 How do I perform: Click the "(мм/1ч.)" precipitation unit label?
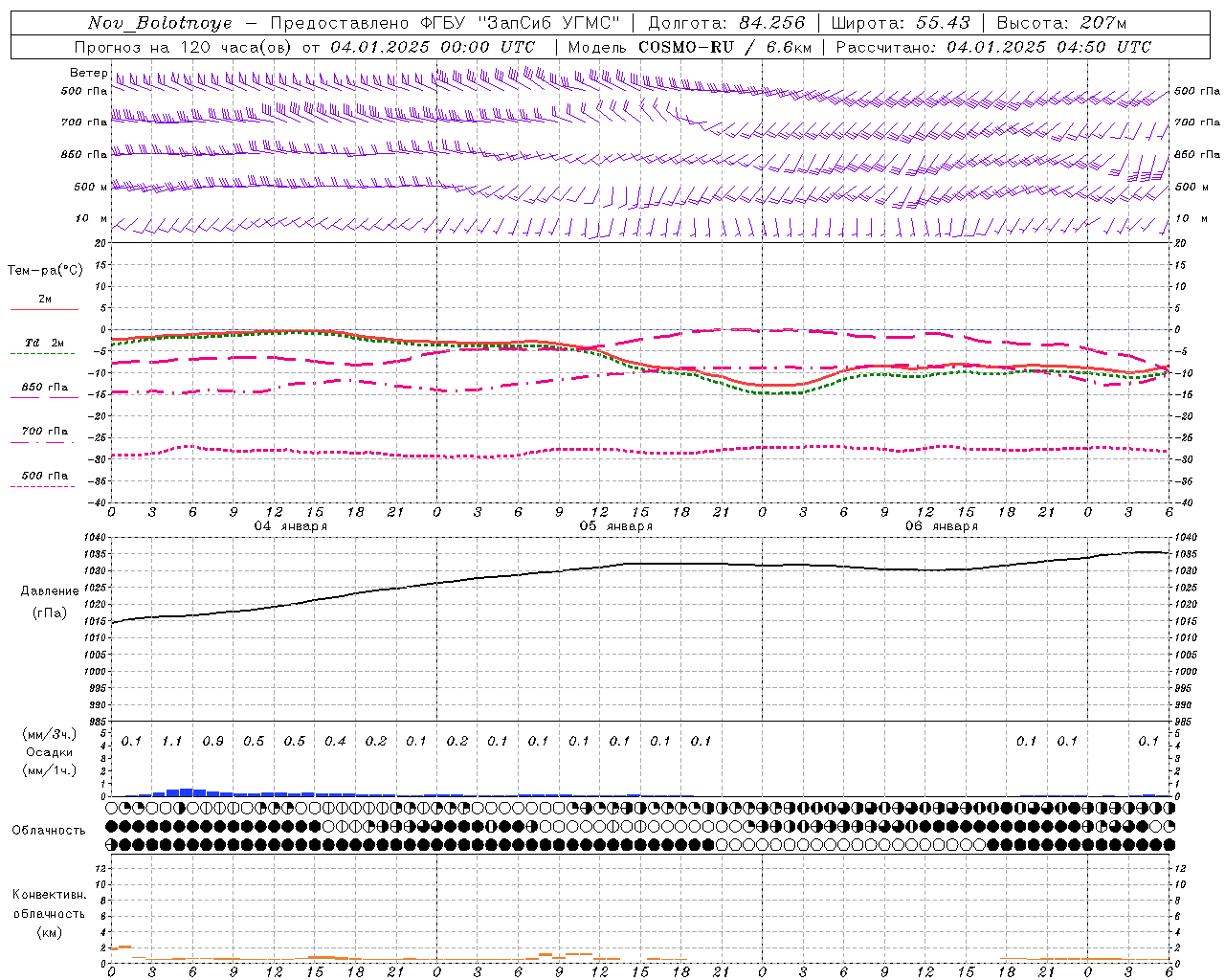(50, 770)
